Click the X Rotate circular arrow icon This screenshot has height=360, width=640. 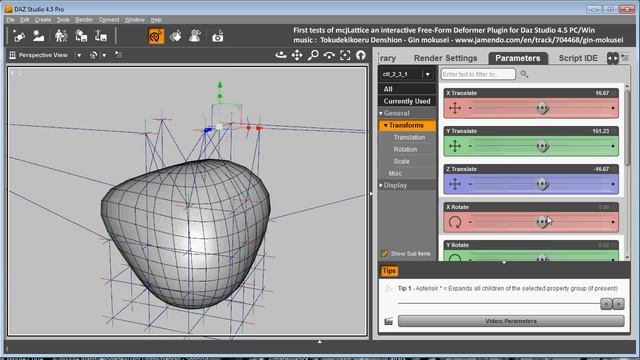(455, 222)
